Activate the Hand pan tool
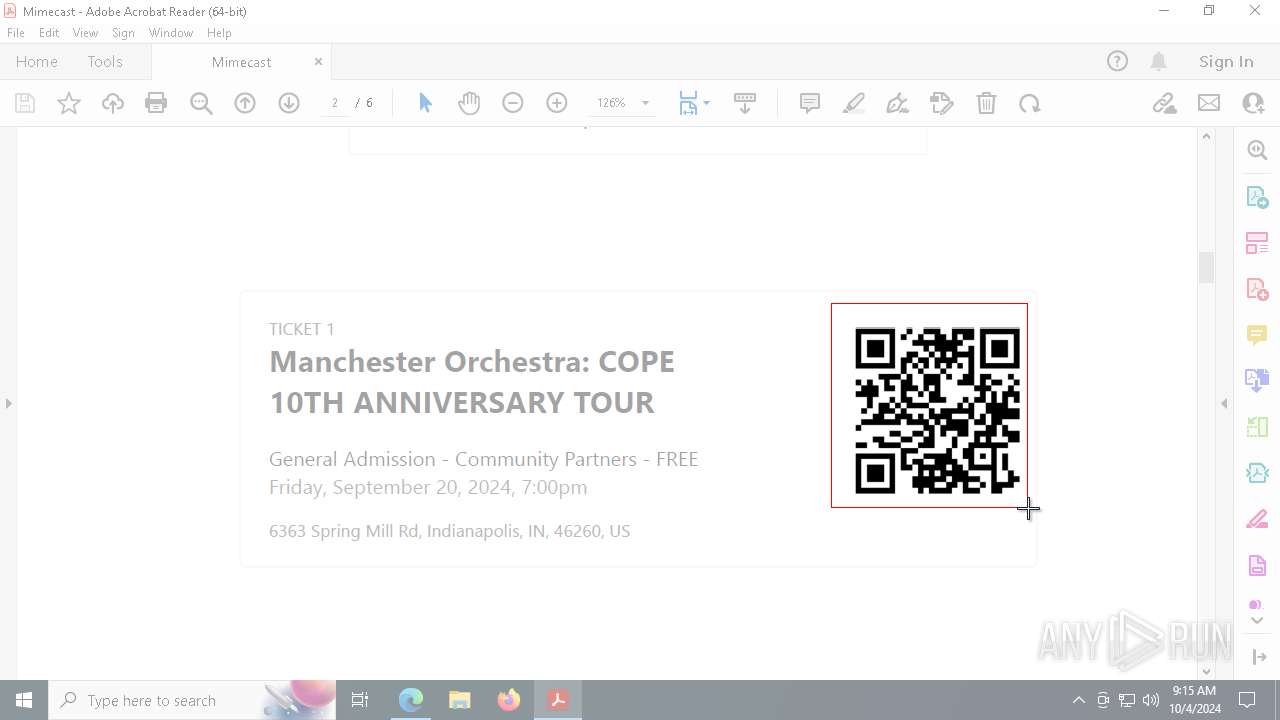Viewport: 1280px width, 720px height. (469, 103)
